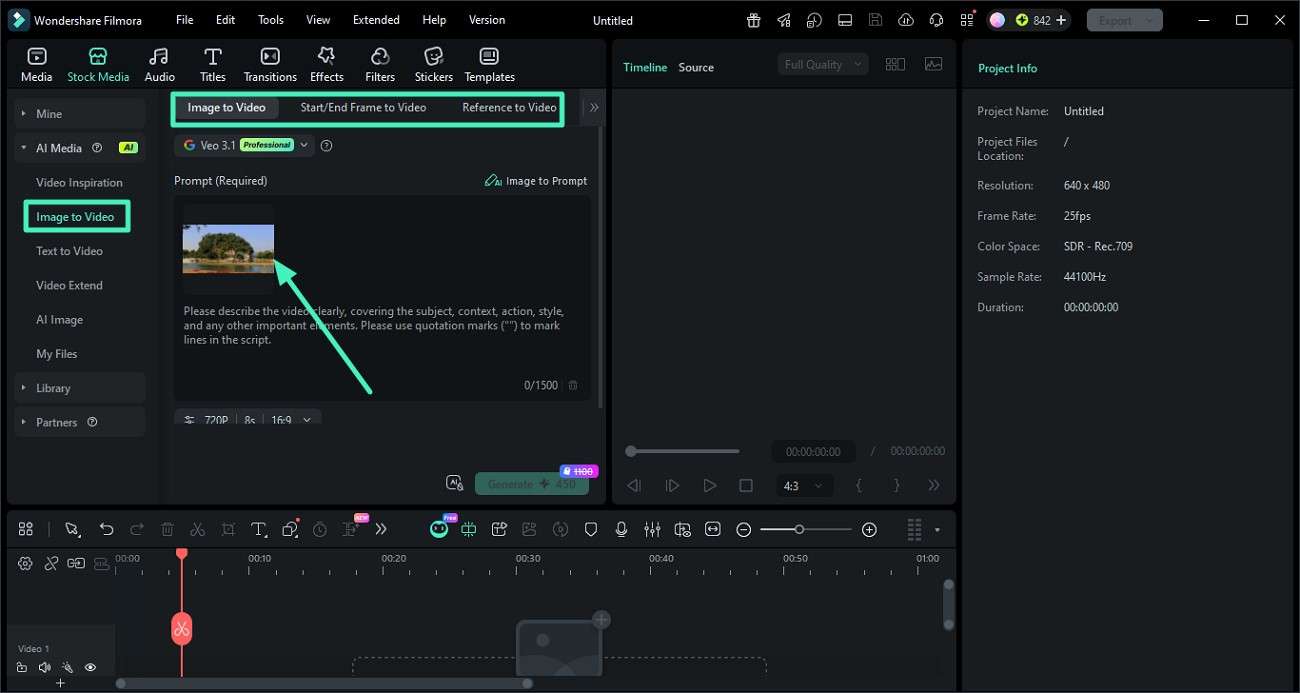The image size is (1300, 693).
Task: Click Image to Prompt link
Action: pyautogui.click(x=536, y=181)
